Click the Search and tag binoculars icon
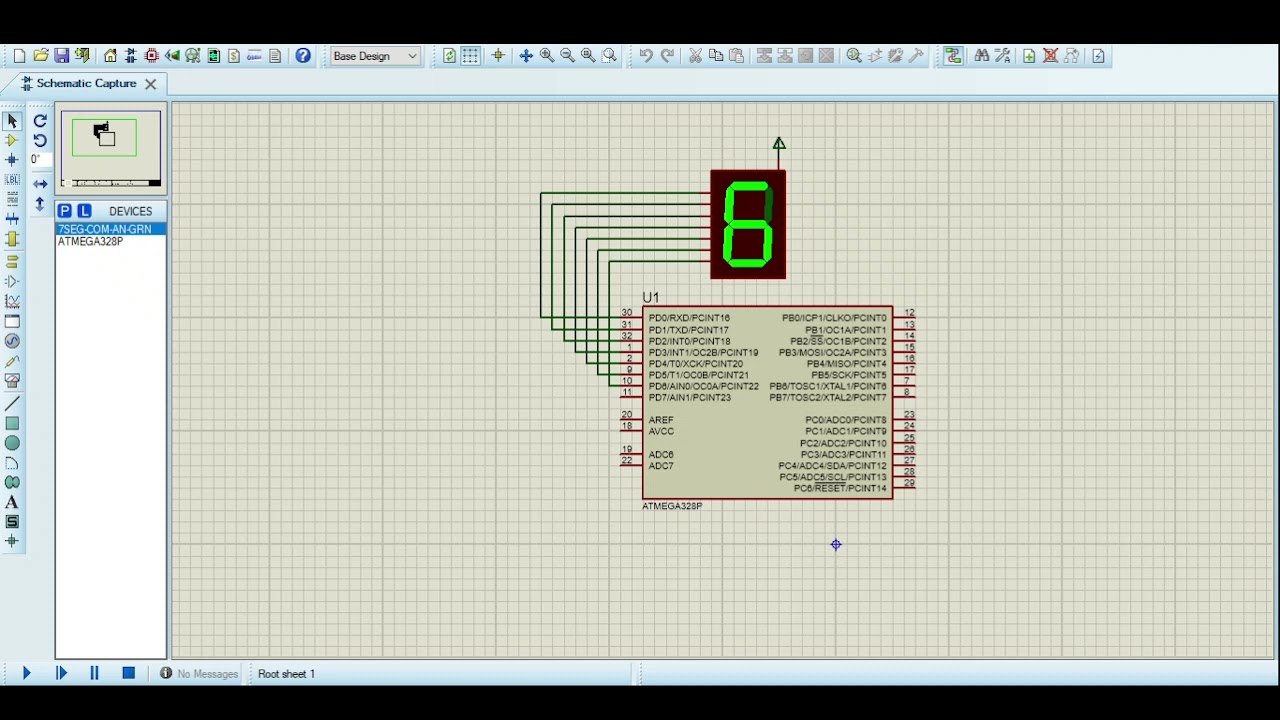1280x720 pixels. point(981,56)
